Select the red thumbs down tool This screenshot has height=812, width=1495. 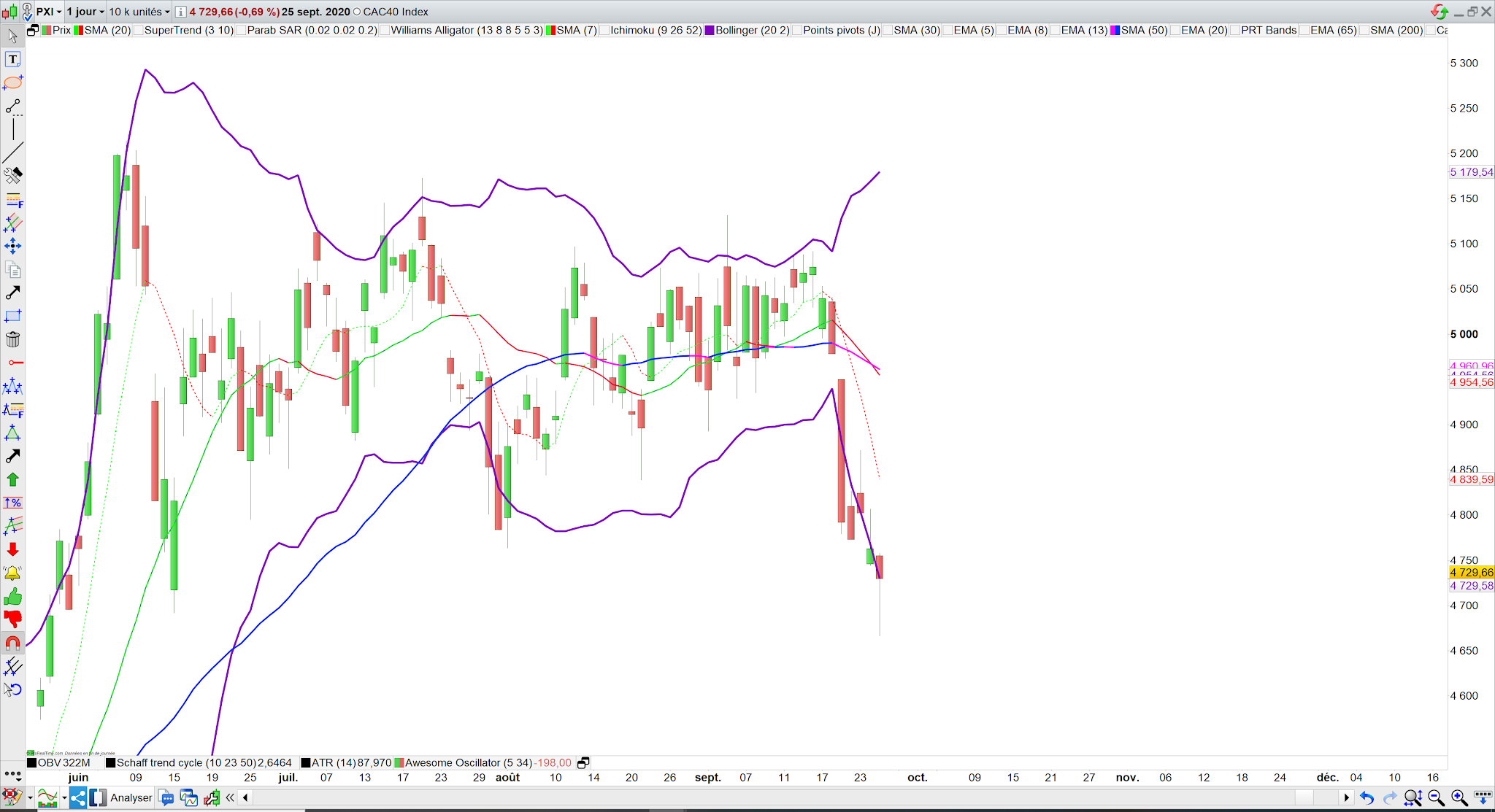(x=12, y=619)
